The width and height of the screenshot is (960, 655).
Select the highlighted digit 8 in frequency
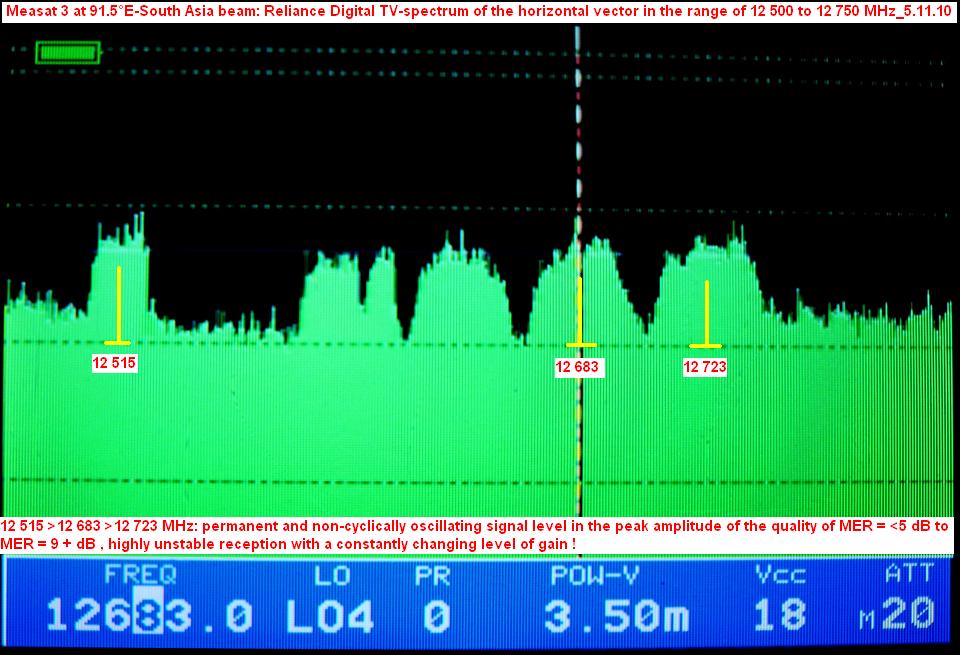tap(147, 615)
